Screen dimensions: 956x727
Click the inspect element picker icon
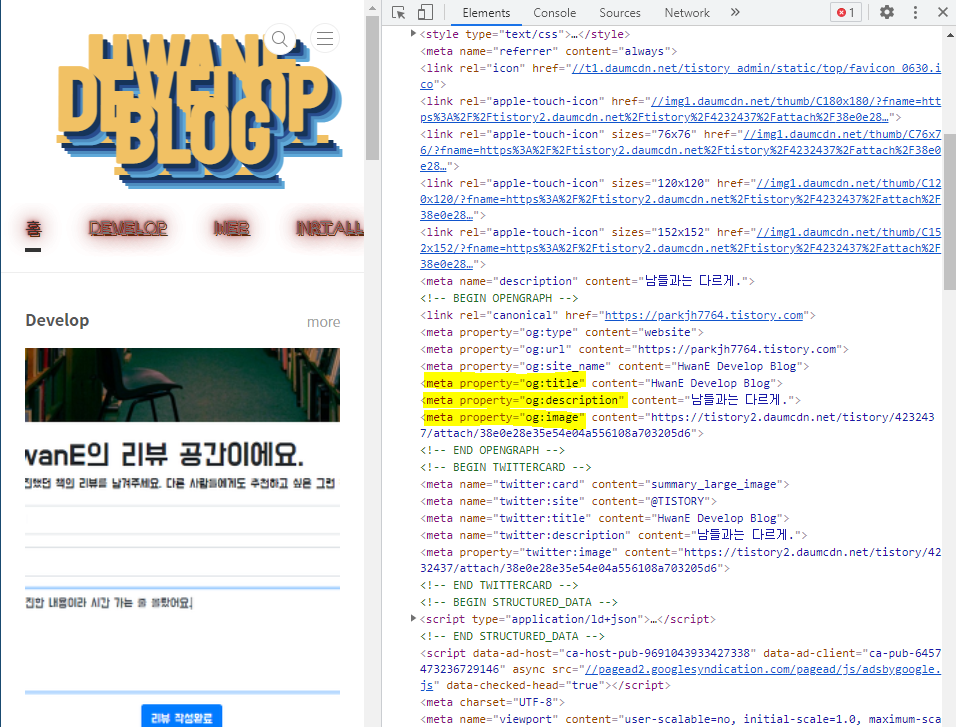click(399, 12)
